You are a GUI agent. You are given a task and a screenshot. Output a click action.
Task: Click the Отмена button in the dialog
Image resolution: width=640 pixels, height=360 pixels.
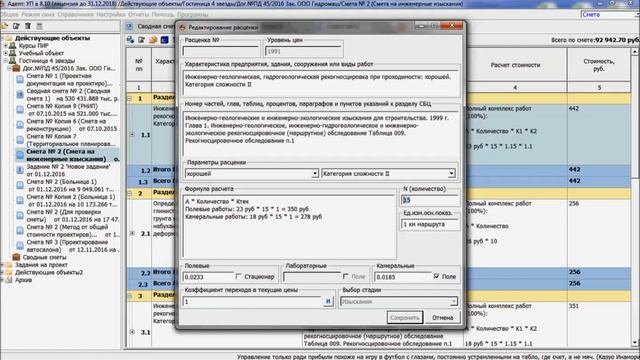click(443, 318)
